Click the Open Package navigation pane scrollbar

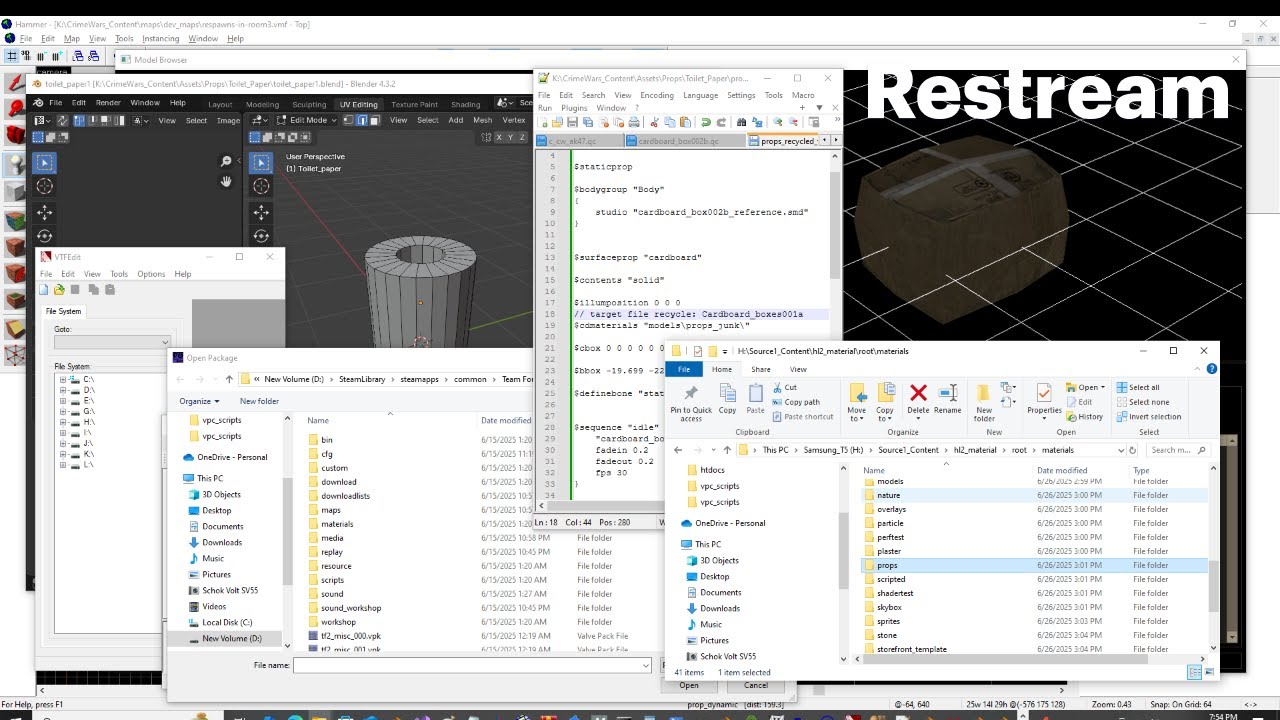[288, 531]
